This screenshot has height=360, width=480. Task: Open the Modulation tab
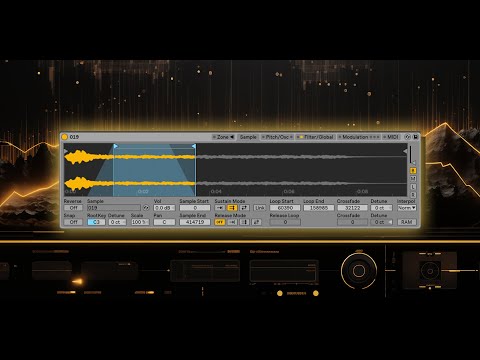pos(359,137)
